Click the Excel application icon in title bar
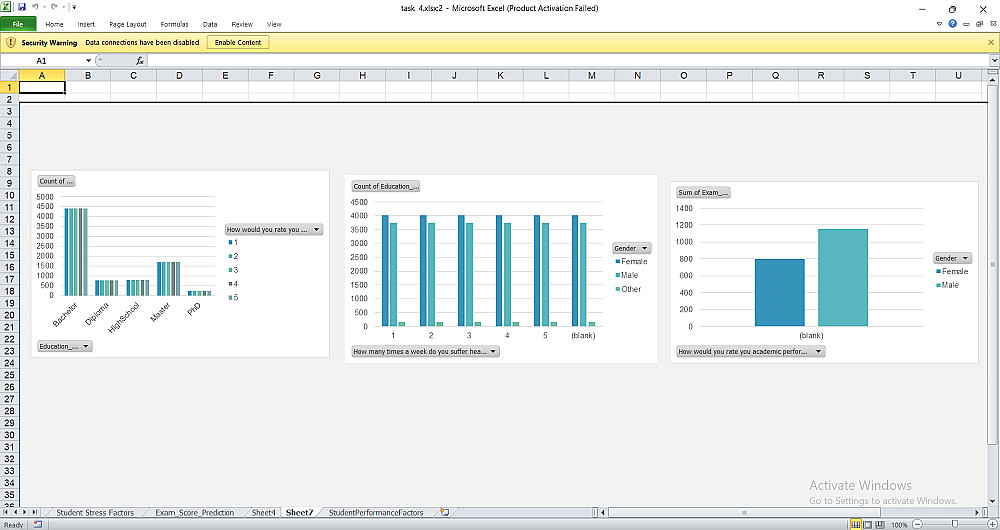 pos(6,8)
